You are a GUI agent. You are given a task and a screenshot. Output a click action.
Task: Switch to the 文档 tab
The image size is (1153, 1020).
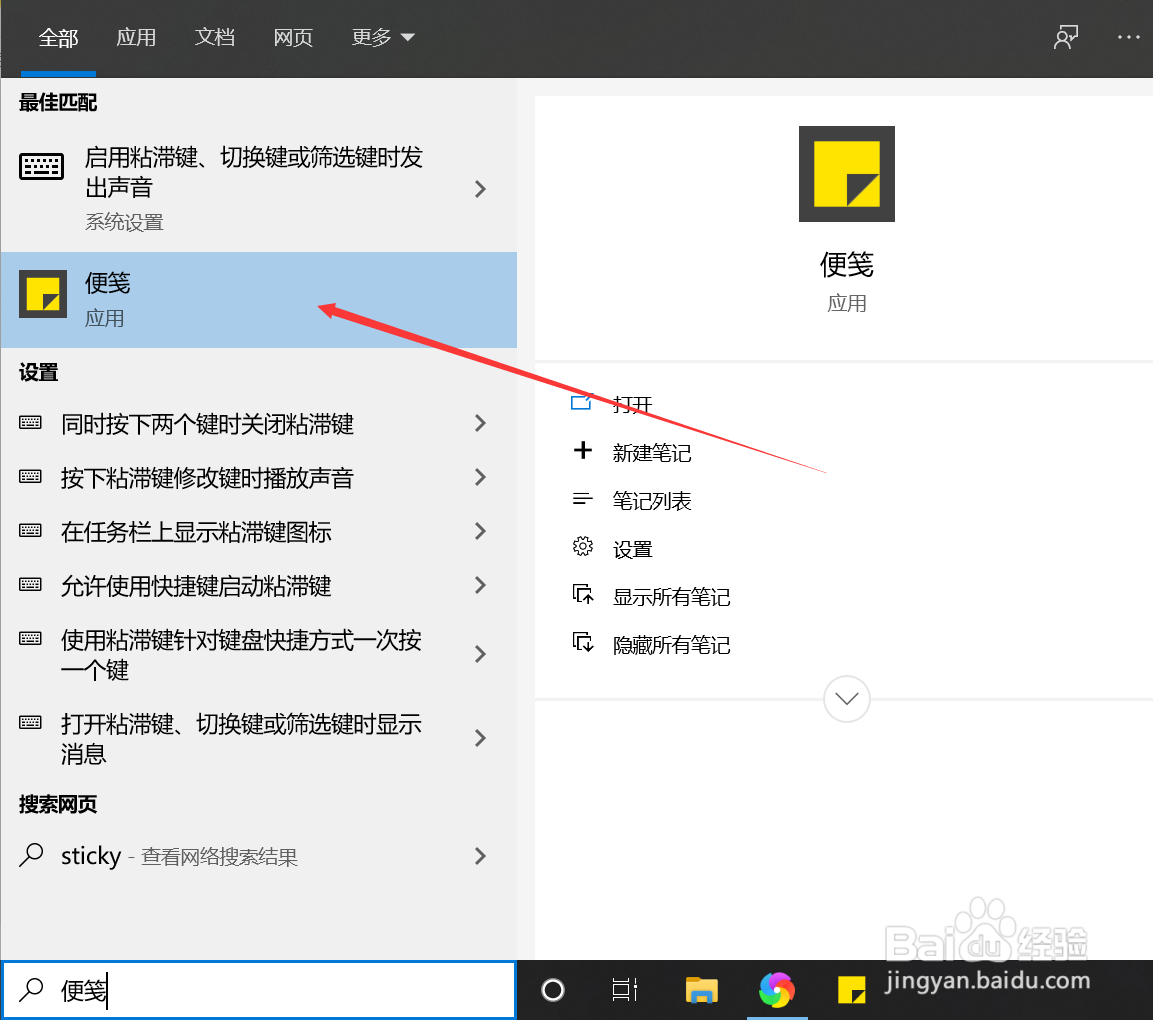(214, 36)
